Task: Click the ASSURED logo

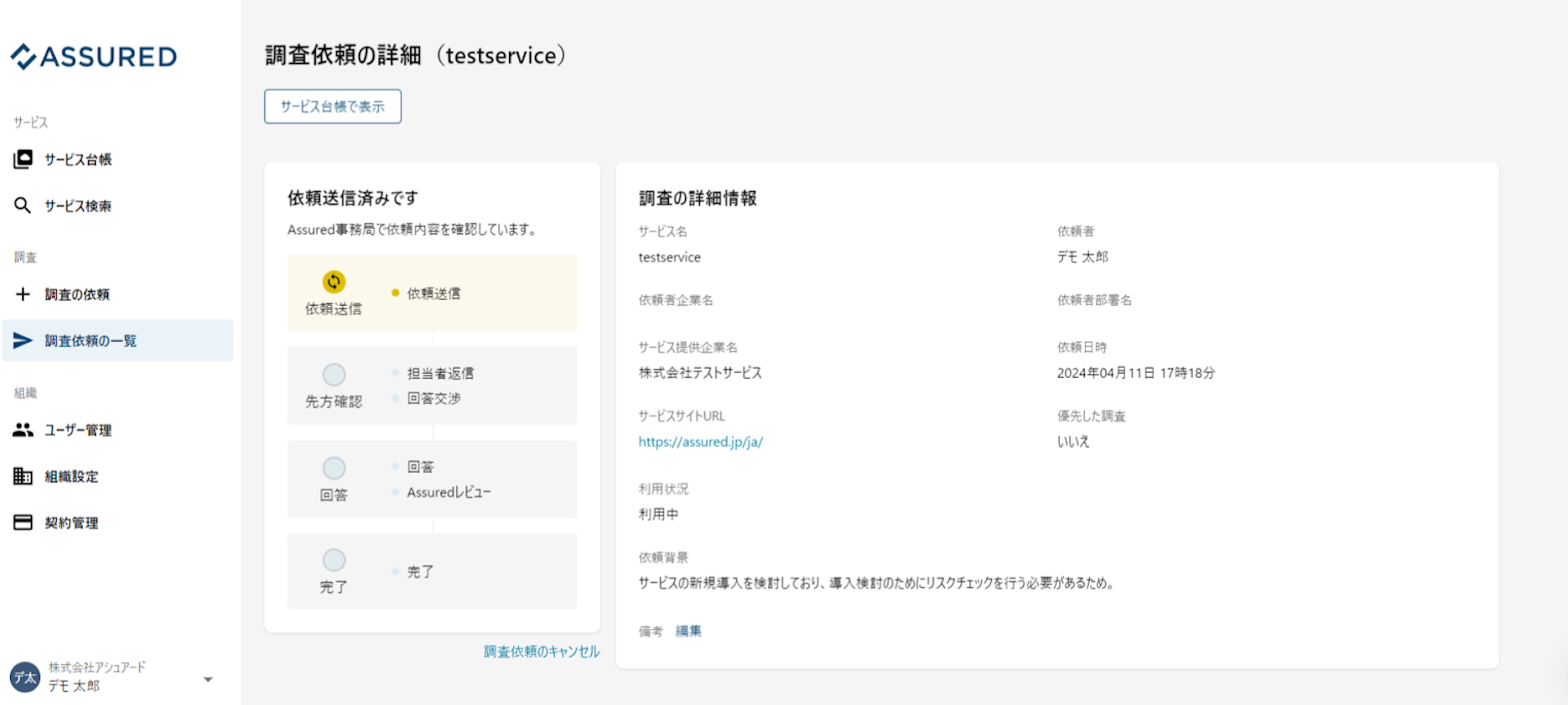Action: [x=94, y=57]
